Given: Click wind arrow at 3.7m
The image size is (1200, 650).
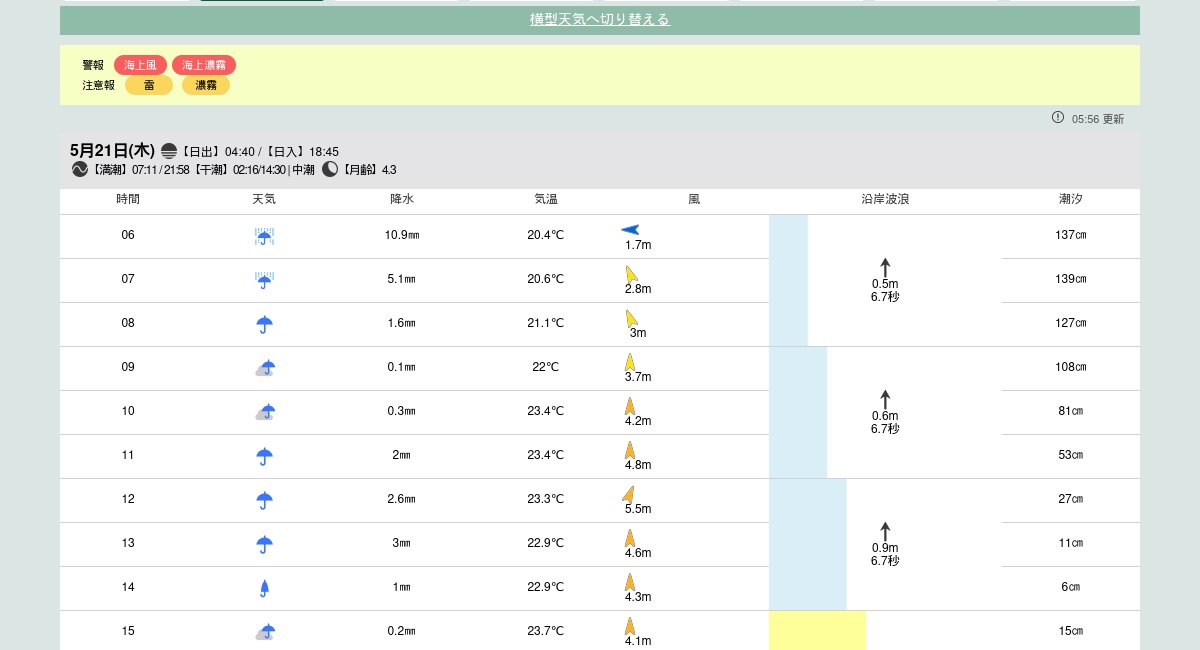Looking at the screenshot, I should coord(630,362).
